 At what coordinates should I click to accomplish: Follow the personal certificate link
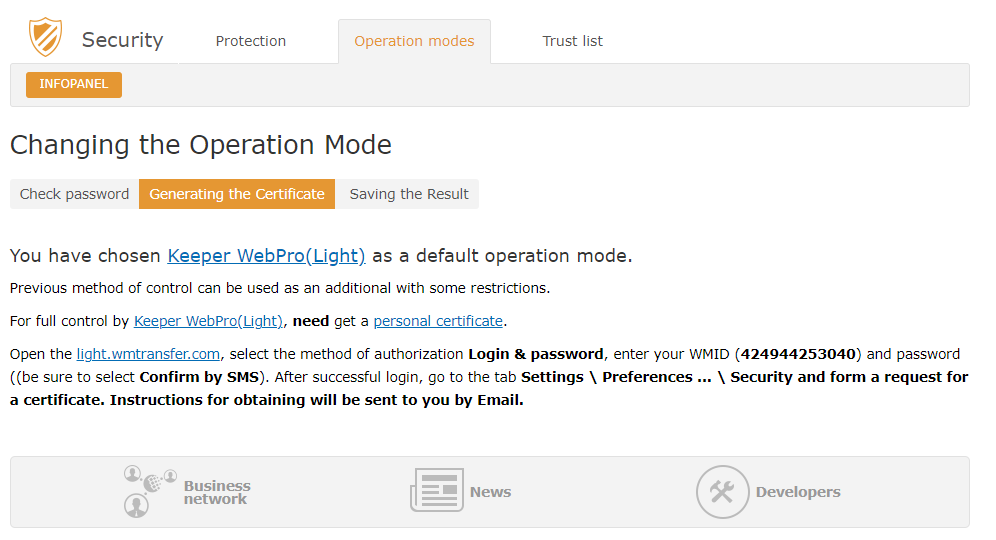pyautogui.click(x=438, y=321)
